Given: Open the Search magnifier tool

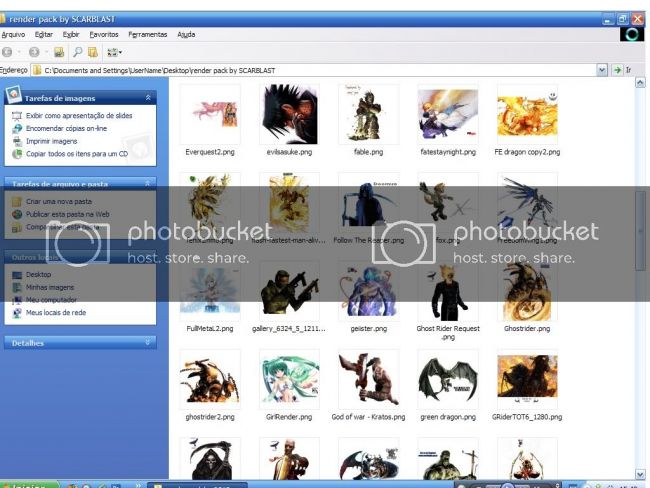Looking at the screenshot, I should click(x=78, y=52).
